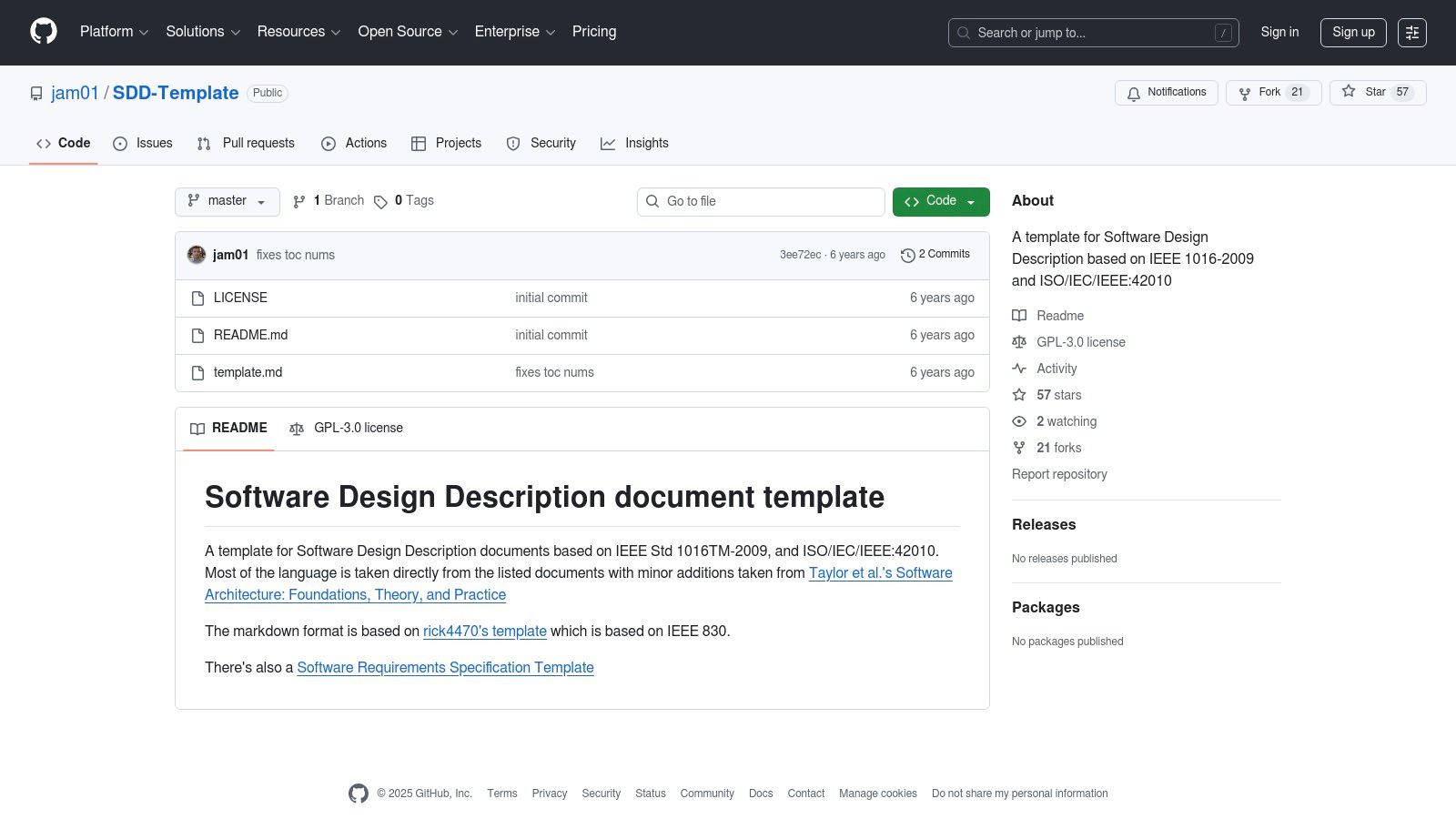The image size is (1456, 819).
Task: Expand the Open Source menu
Action: (407, 32)
